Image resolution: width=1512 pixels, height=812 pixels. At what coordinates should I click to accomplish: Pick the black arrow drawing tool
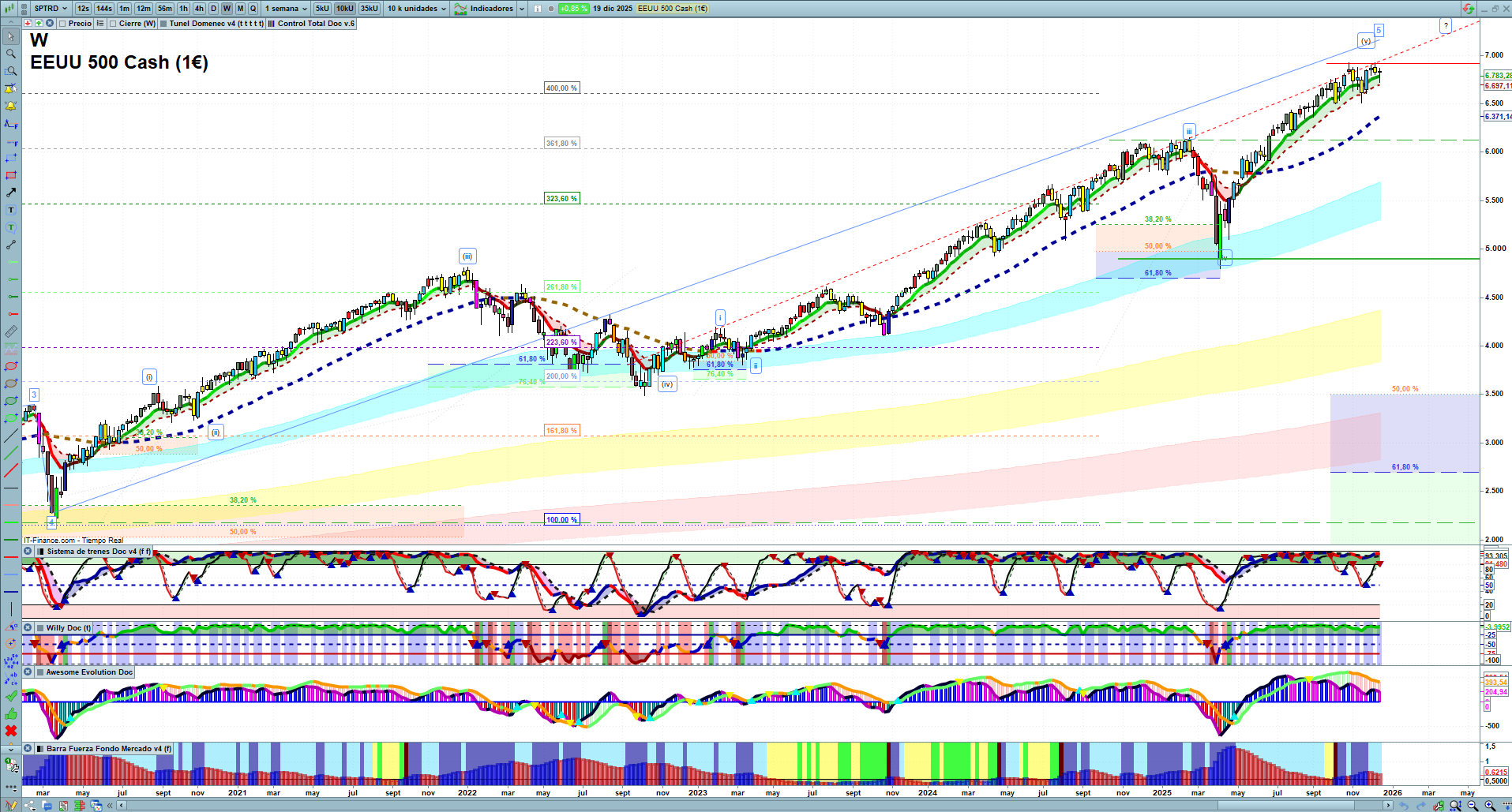click(x=11, y=193)
